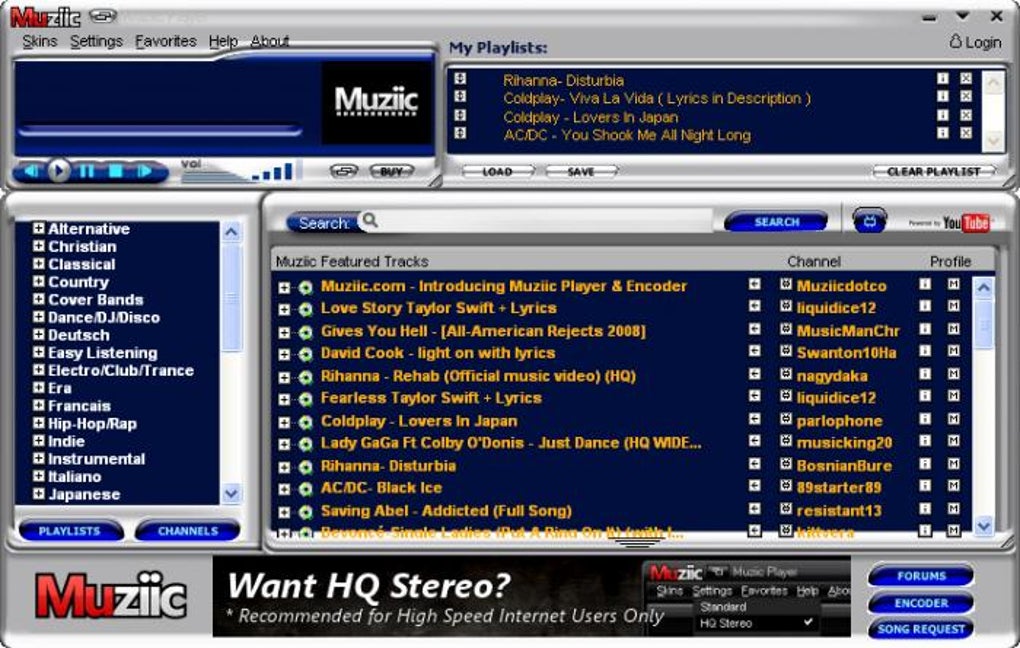Screen dimensions: 1020x648
Task: Remove AC/DC - You Shook Me All Night Long from the playlist
Action: 966,133
